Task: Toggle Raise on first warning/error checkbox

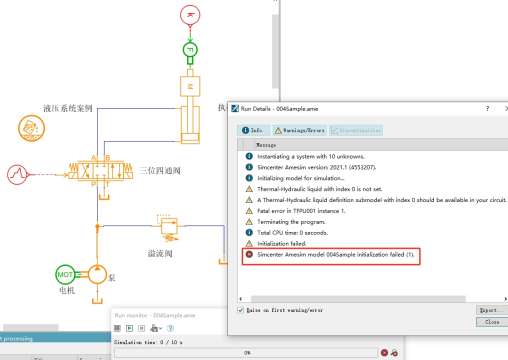Action: (x=240, y=310)
